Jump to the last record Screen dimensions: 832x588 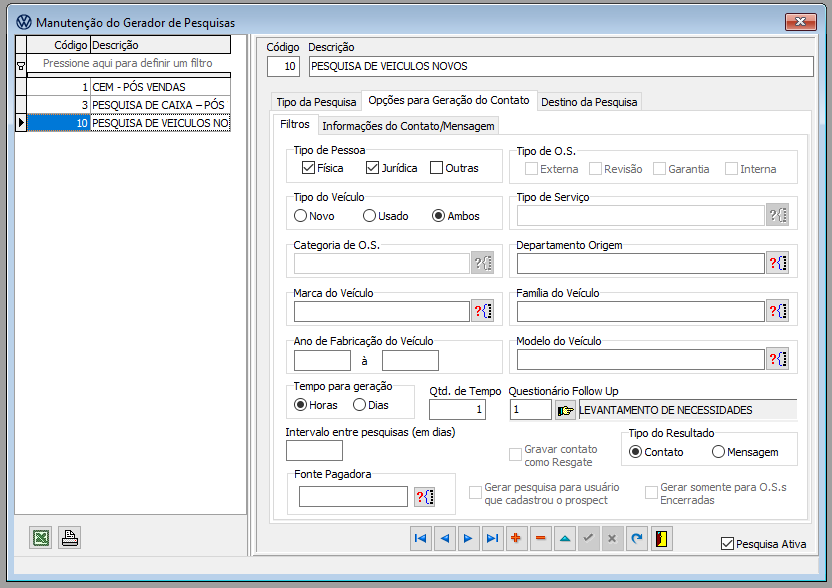pyautogui.click(x=492, y=539)
